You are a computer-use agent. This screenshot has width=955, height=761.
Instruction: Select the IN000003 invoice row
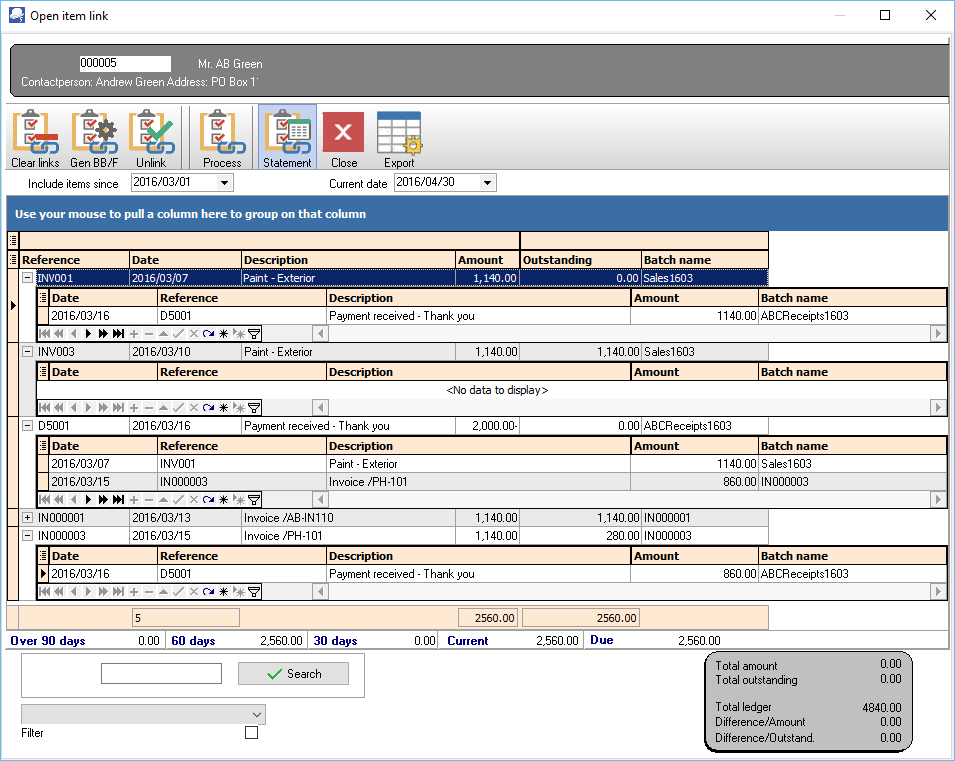80,536
